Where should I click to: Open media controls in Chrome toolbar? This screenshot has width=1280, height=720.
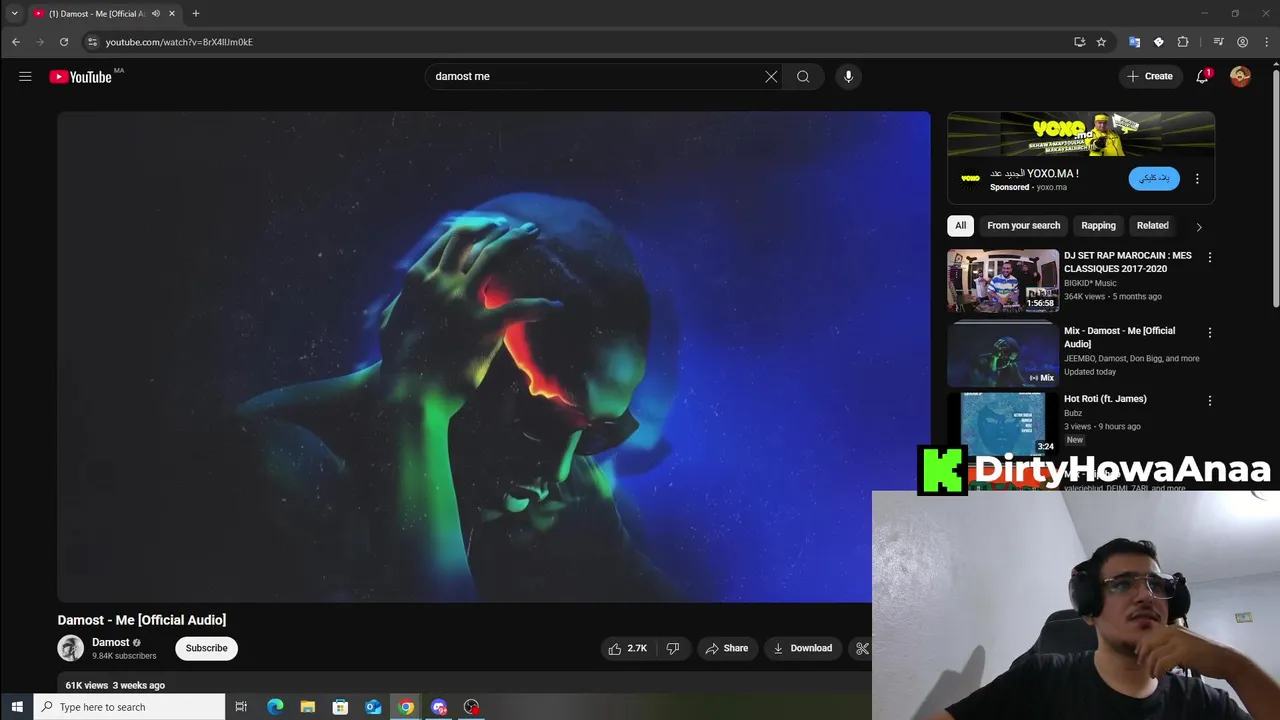click(1218, 42)
